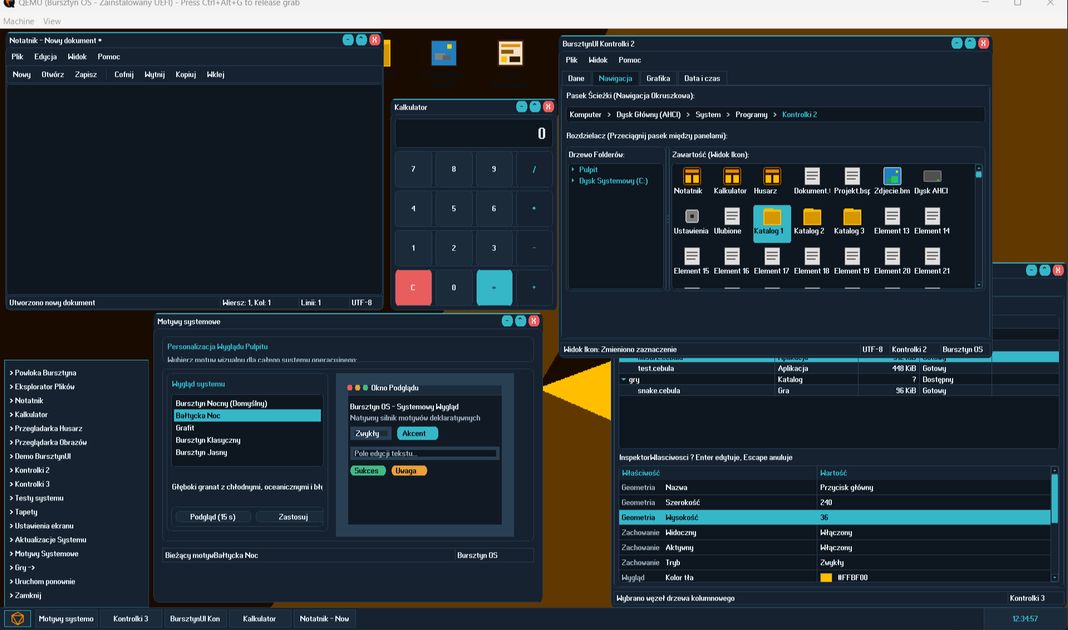Viewport: 1068px width, 630px height.
Task: Open the Pomoc menu in Kontrolki 2
Action: point(629,60)
